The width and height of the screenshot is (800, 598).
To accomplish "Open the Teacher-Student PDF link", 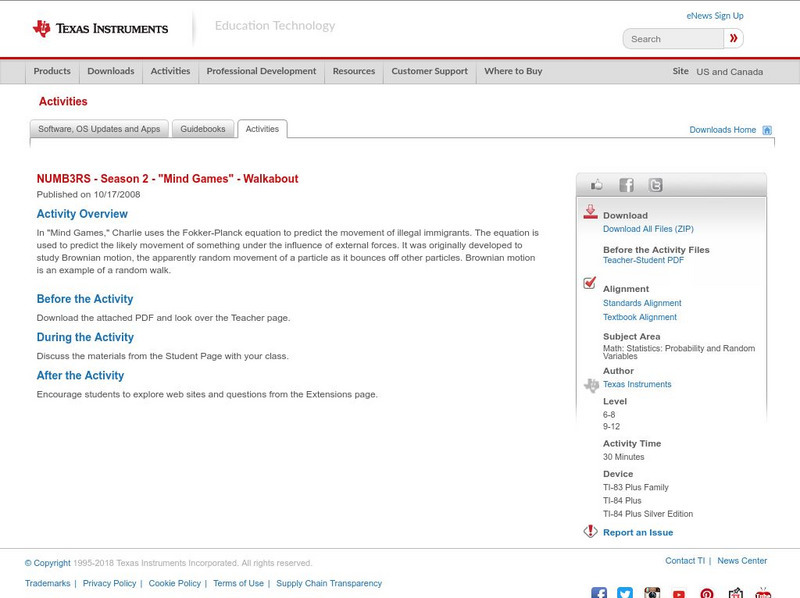I will click(643, 260).
